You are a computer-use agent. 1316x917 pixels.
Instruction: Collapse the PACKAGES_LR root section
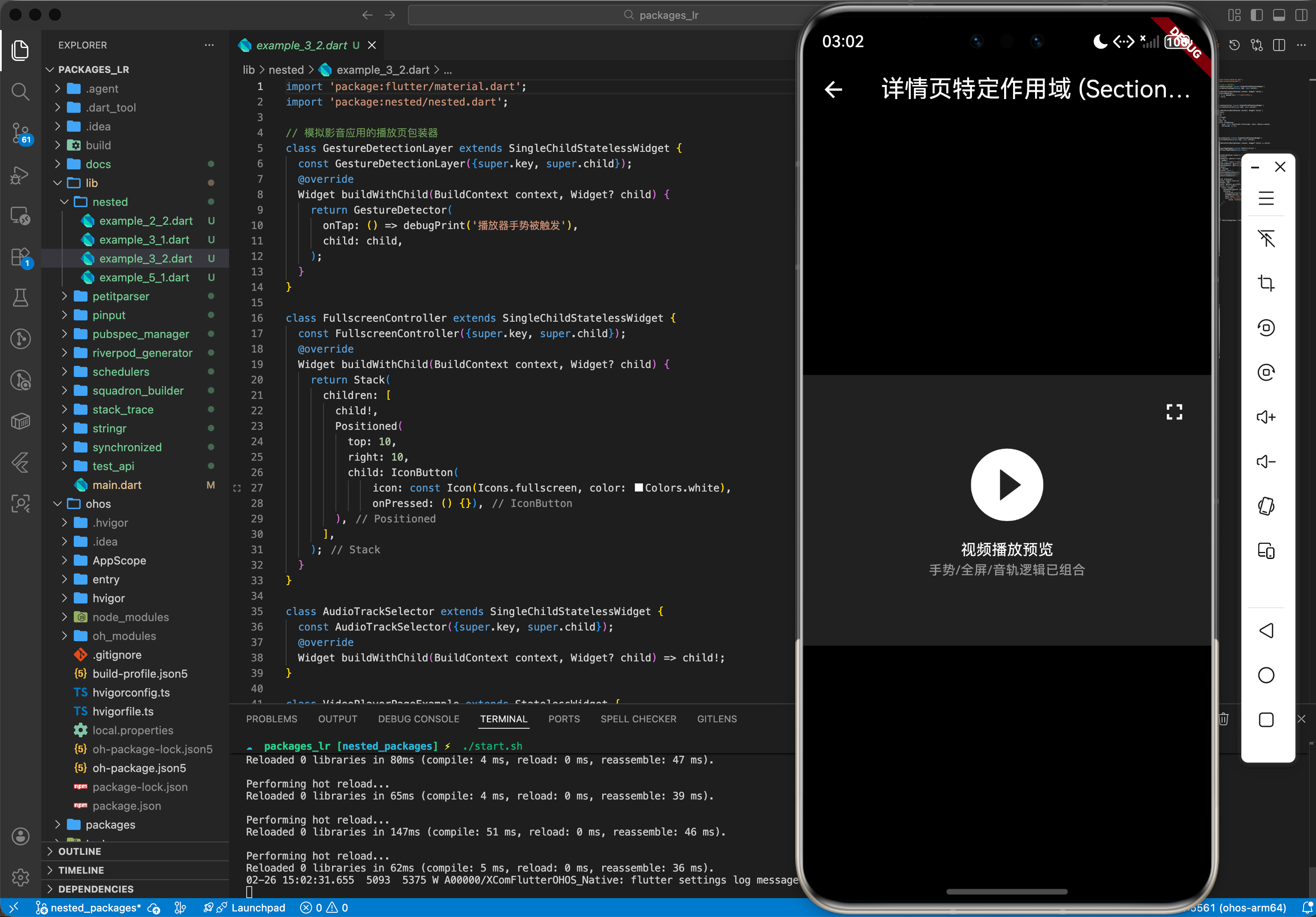point(135,69)
